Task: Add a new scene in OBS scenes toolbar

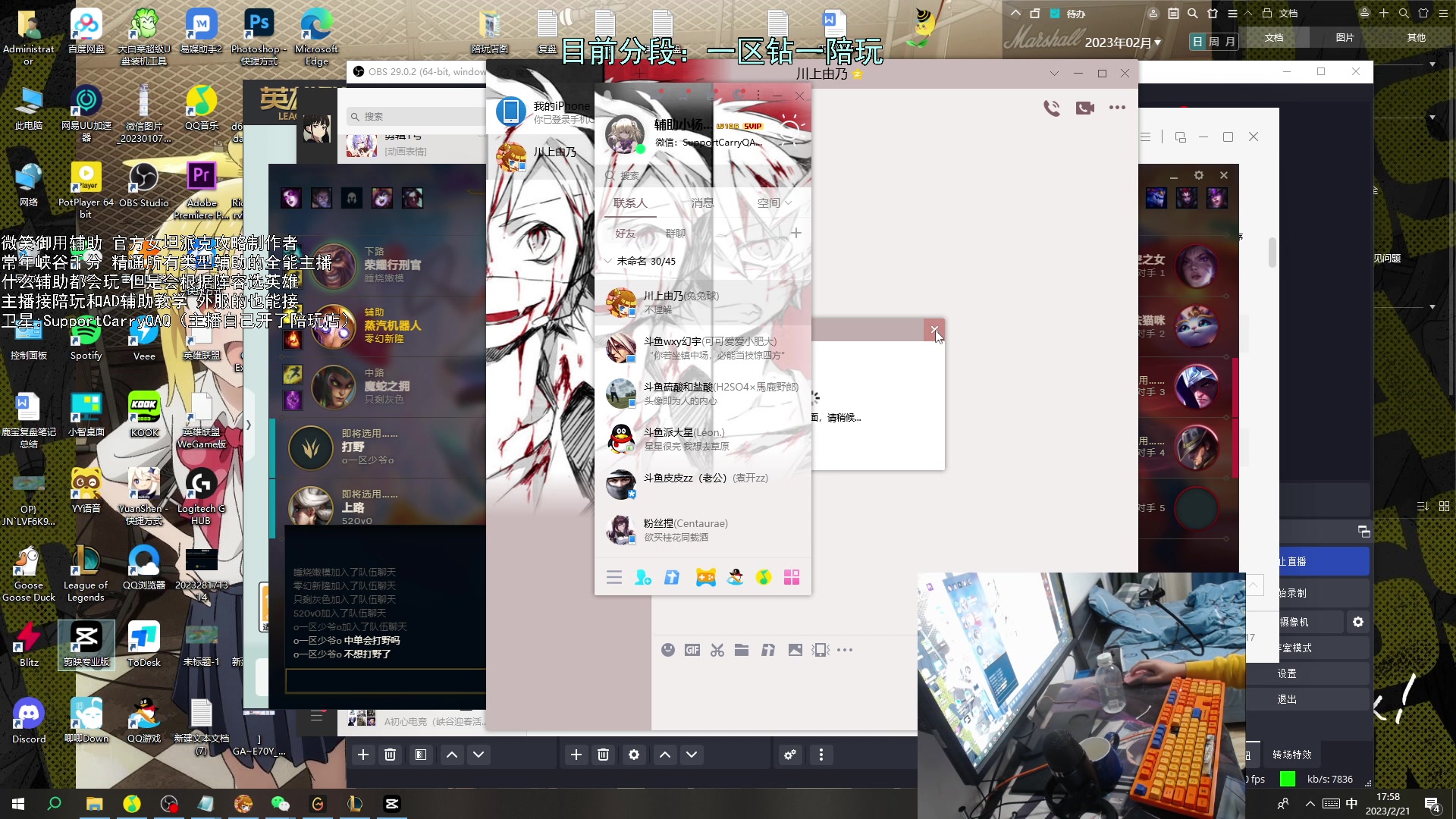Action: [363, 755]
